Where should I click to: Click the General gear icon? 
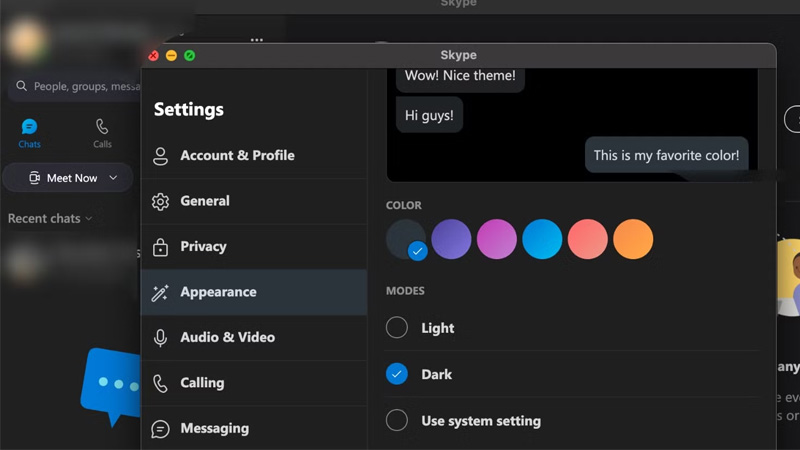(x=160, y=202)
